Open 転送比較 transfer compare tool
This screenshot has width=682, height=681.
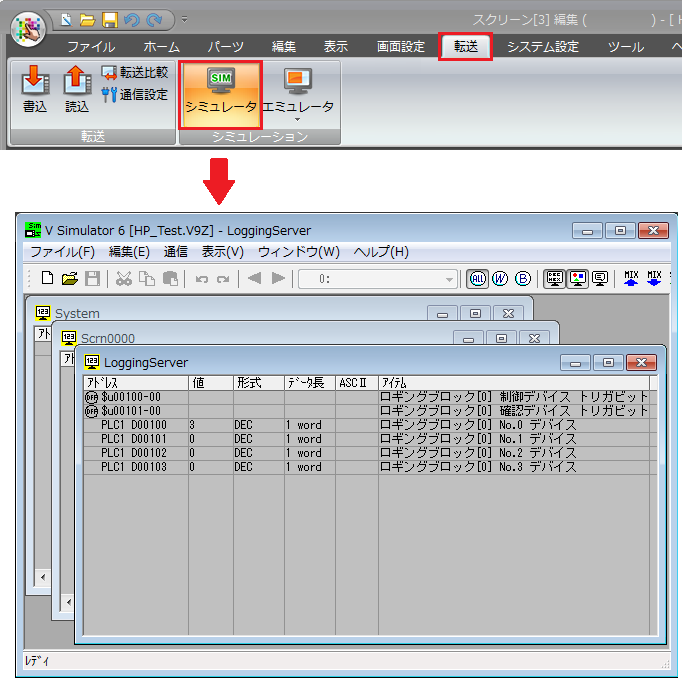135,73
